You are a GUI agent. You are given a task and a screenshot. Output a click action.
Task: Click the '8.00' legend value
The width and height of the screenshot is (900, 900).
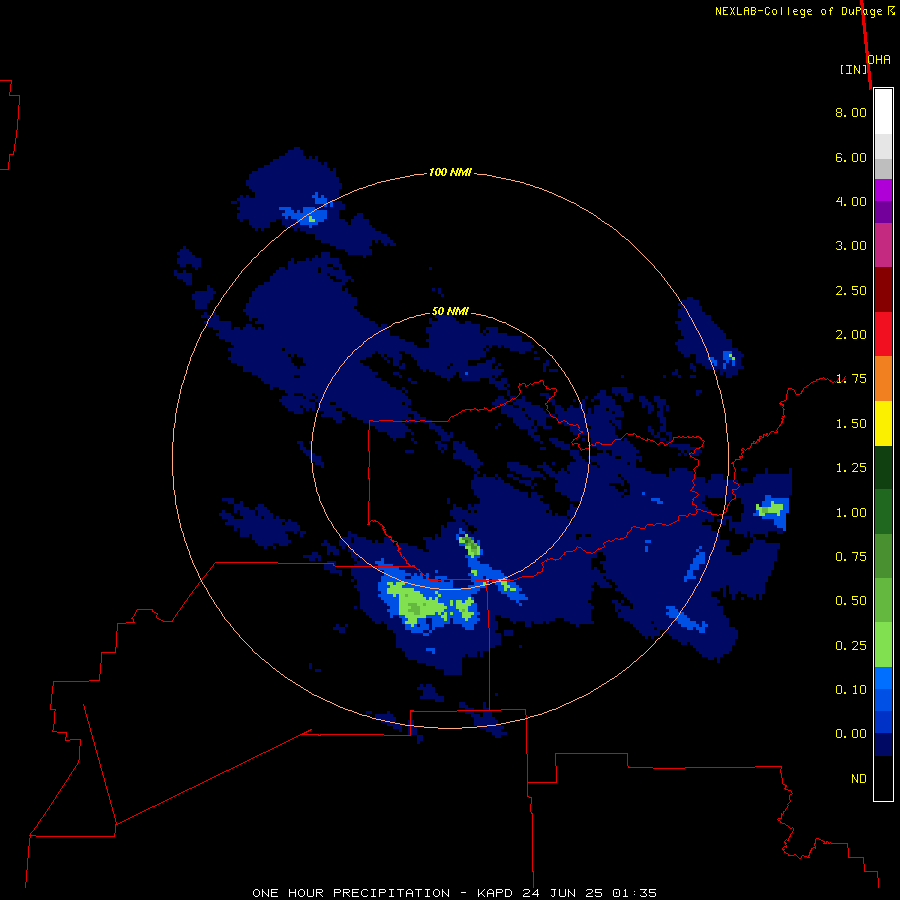point(851,112)
